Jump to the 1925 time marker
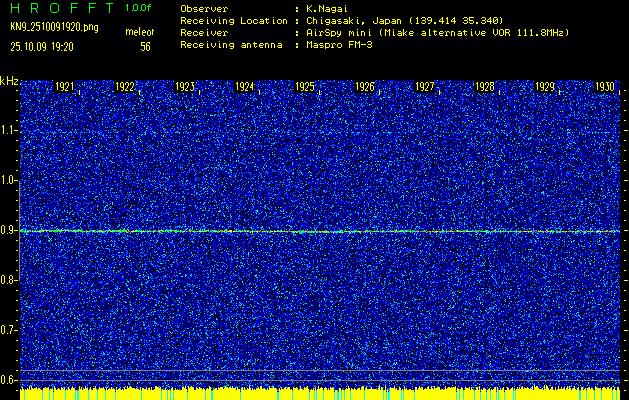Screen dimensions: 629x400 tap(305, 88)
